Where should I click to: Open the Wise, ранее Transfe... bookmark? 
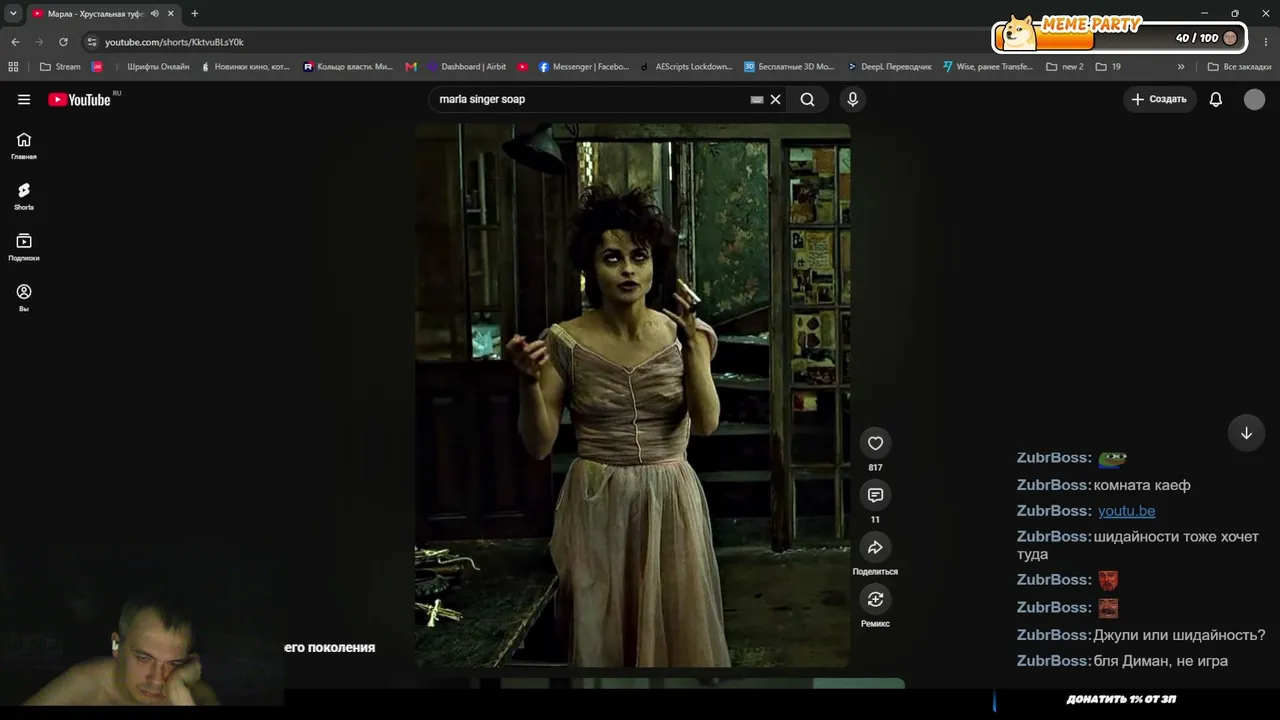pyautogui.click(x=988, y=67)
